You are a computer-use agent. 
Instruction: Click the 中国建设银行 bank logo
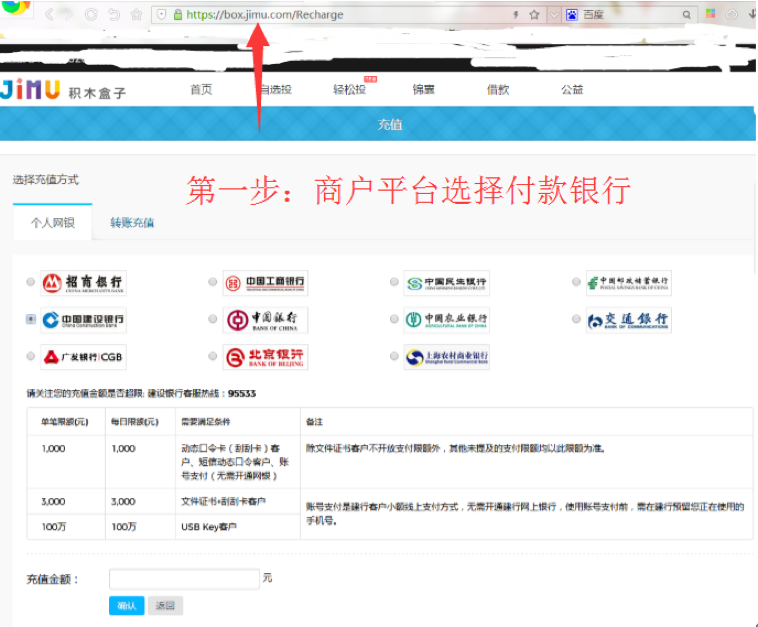click(83, 320)
